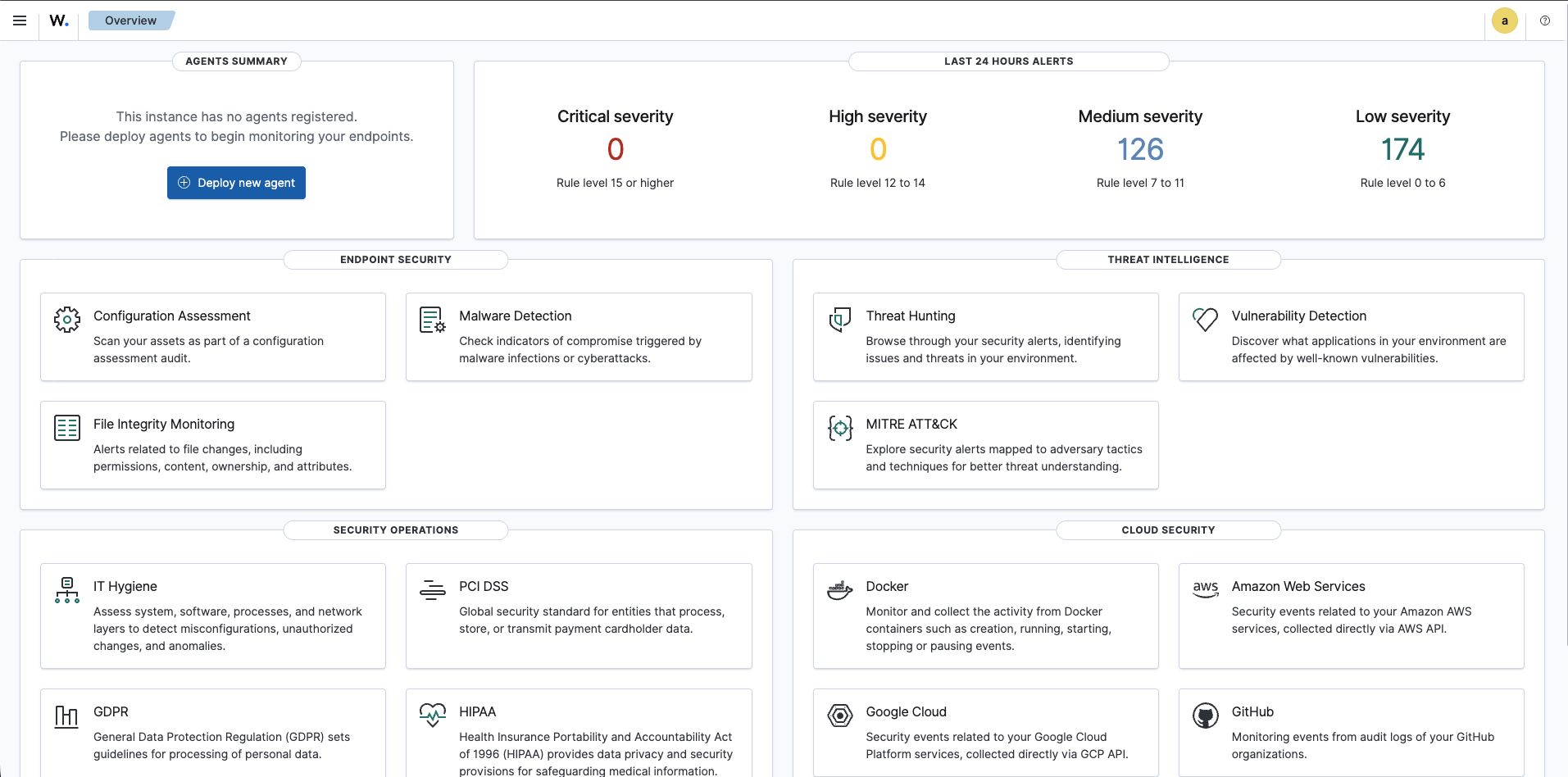1568x777 pixels.
Task: Open the Amazon Web Services title
Action: click(x=1298, y=586)
